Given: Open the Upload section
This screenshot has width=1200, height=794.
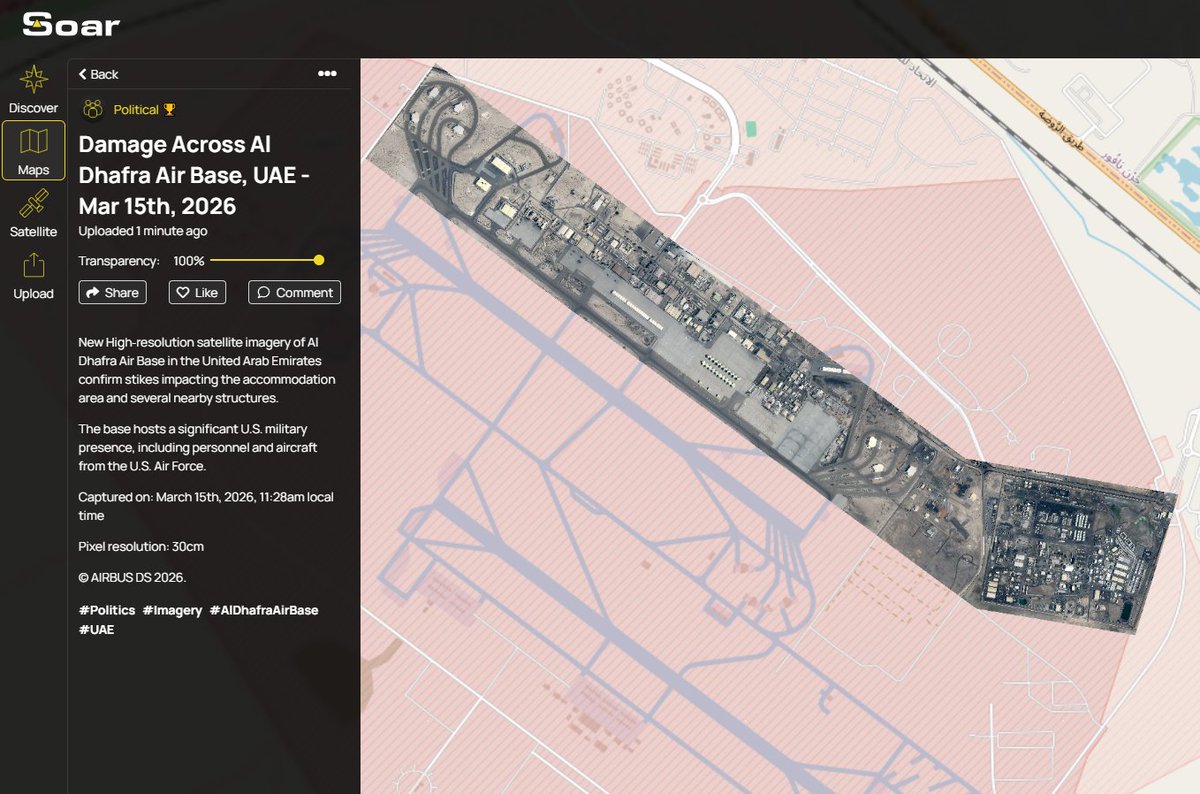Looking at the screenshot, I should pyautogui.click(x=34, y=276).
